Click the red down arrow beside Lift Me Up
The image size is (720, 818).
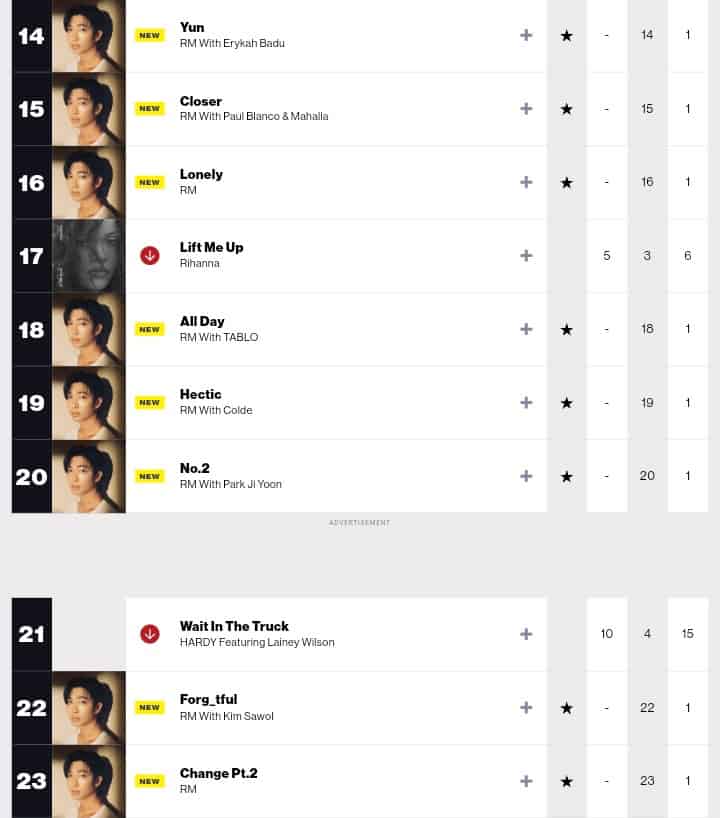click(150, 255)
